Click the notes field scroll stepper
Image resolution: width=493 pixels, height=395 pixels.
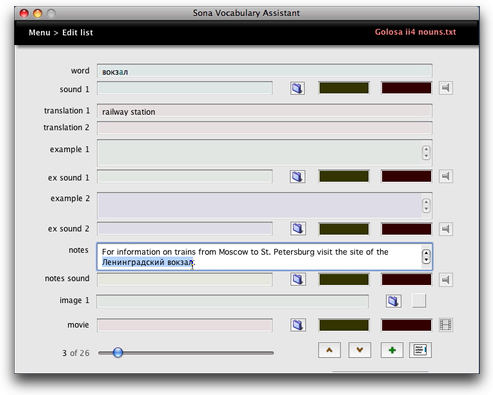coord(426,257)
